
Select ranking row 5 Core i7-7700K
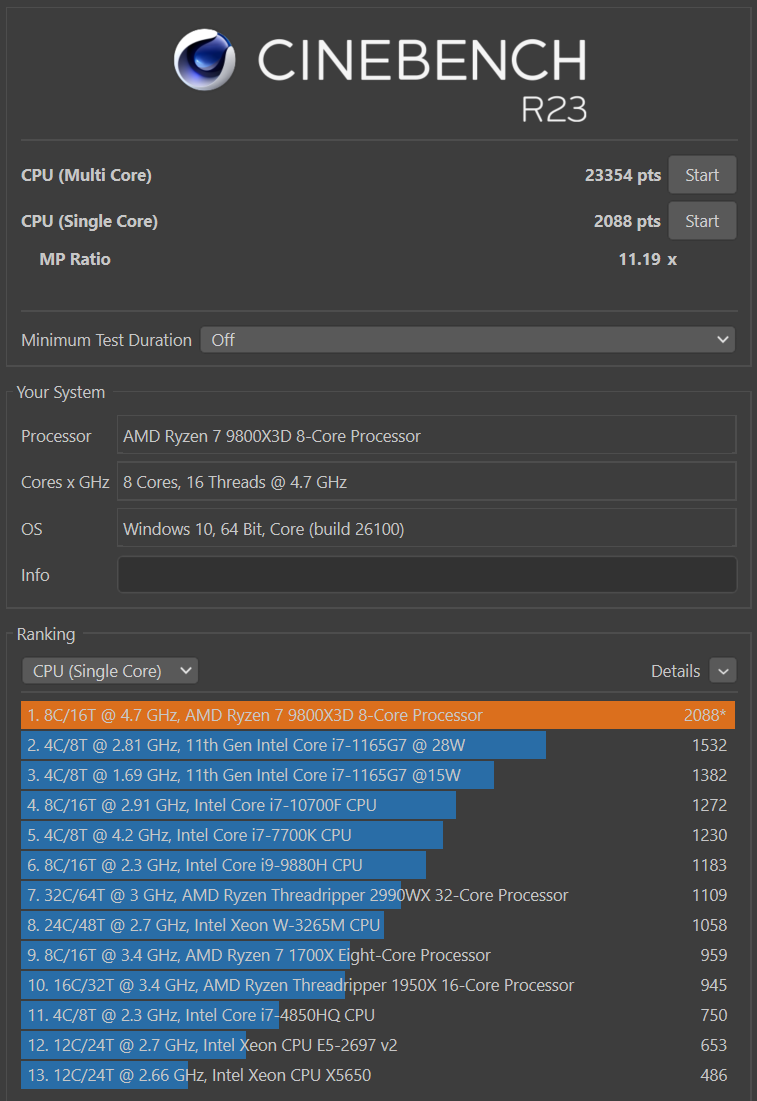pyautogui.click(x=378, y=835)
